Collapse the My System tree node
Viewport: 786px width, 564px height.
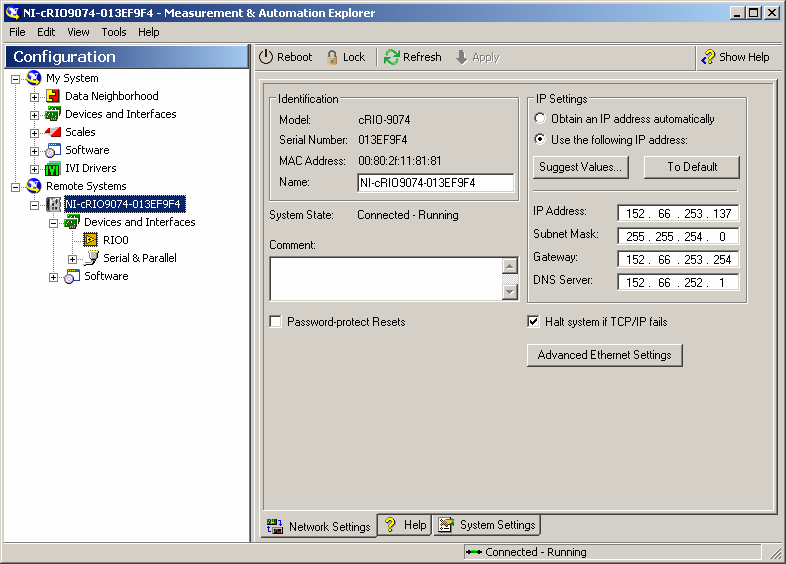[16, 79]
